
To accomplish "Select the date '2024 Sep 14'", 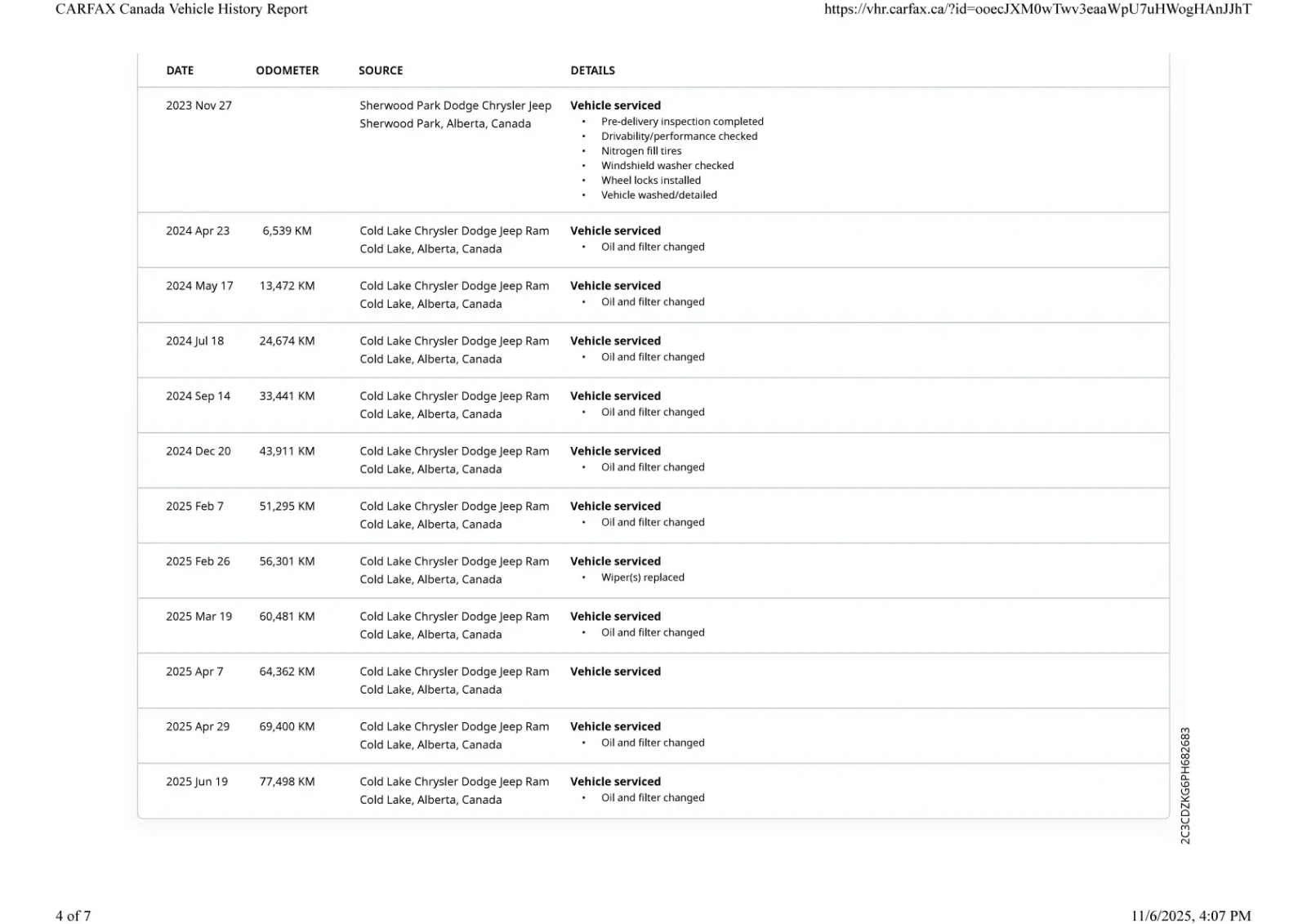I will tap(198, 396).
